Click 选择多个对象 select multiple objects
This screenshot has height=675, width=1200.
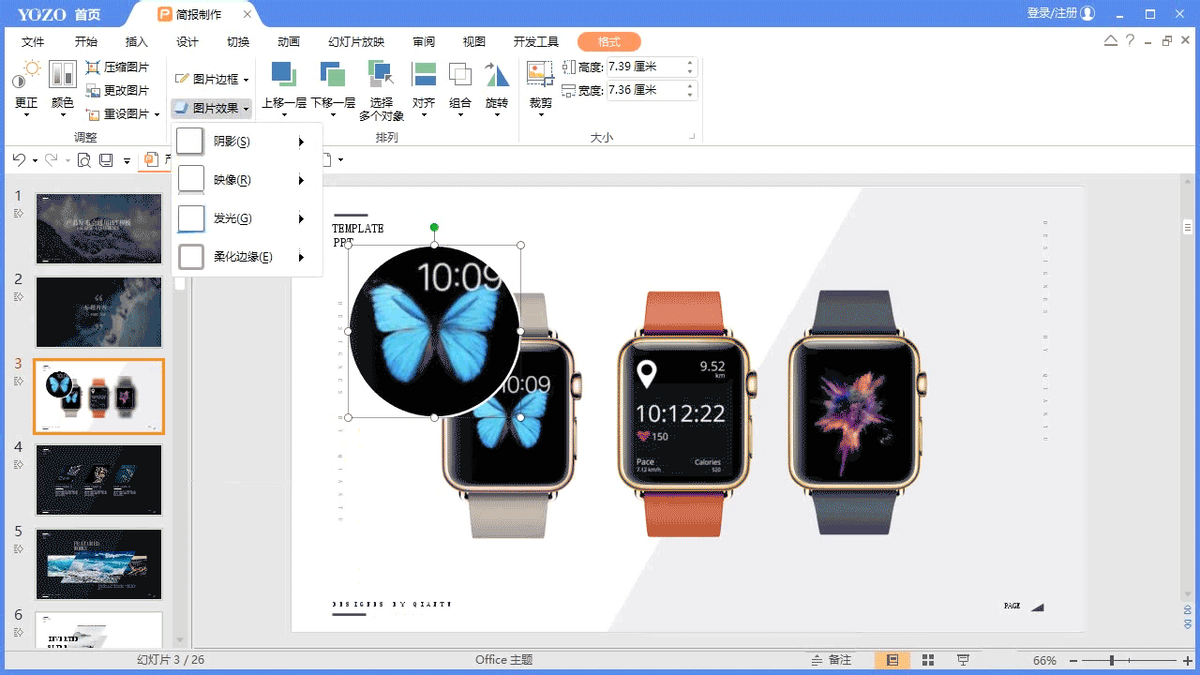click(x=381, y=90)
